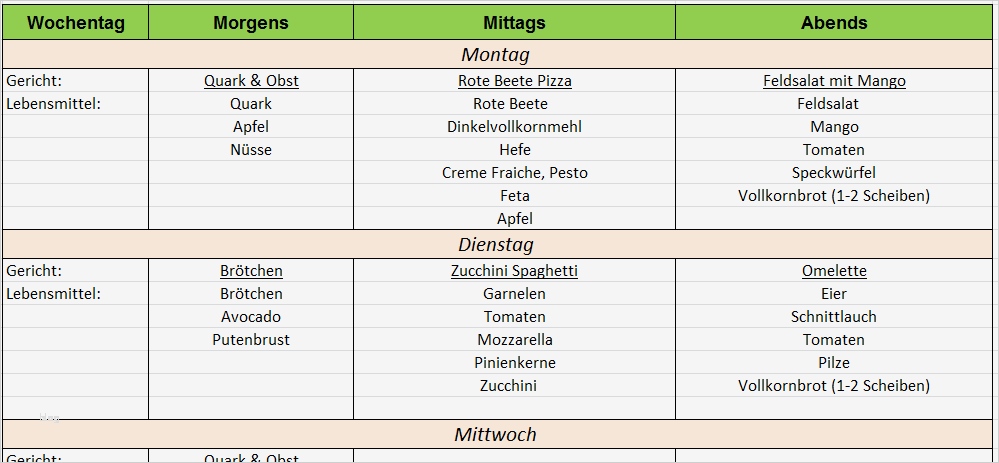Select the "Morgens" header cell
Image resolution: width=999 pixels, height=463 pixels.
click(x=251, y=23)
